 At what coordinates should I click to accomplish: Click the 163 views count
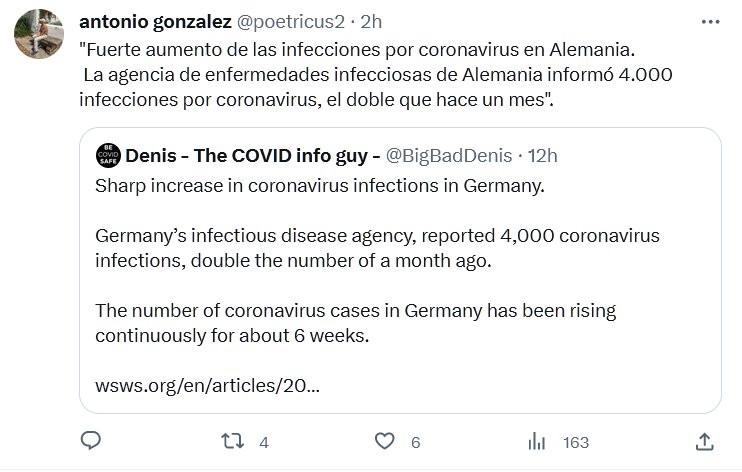576,442
